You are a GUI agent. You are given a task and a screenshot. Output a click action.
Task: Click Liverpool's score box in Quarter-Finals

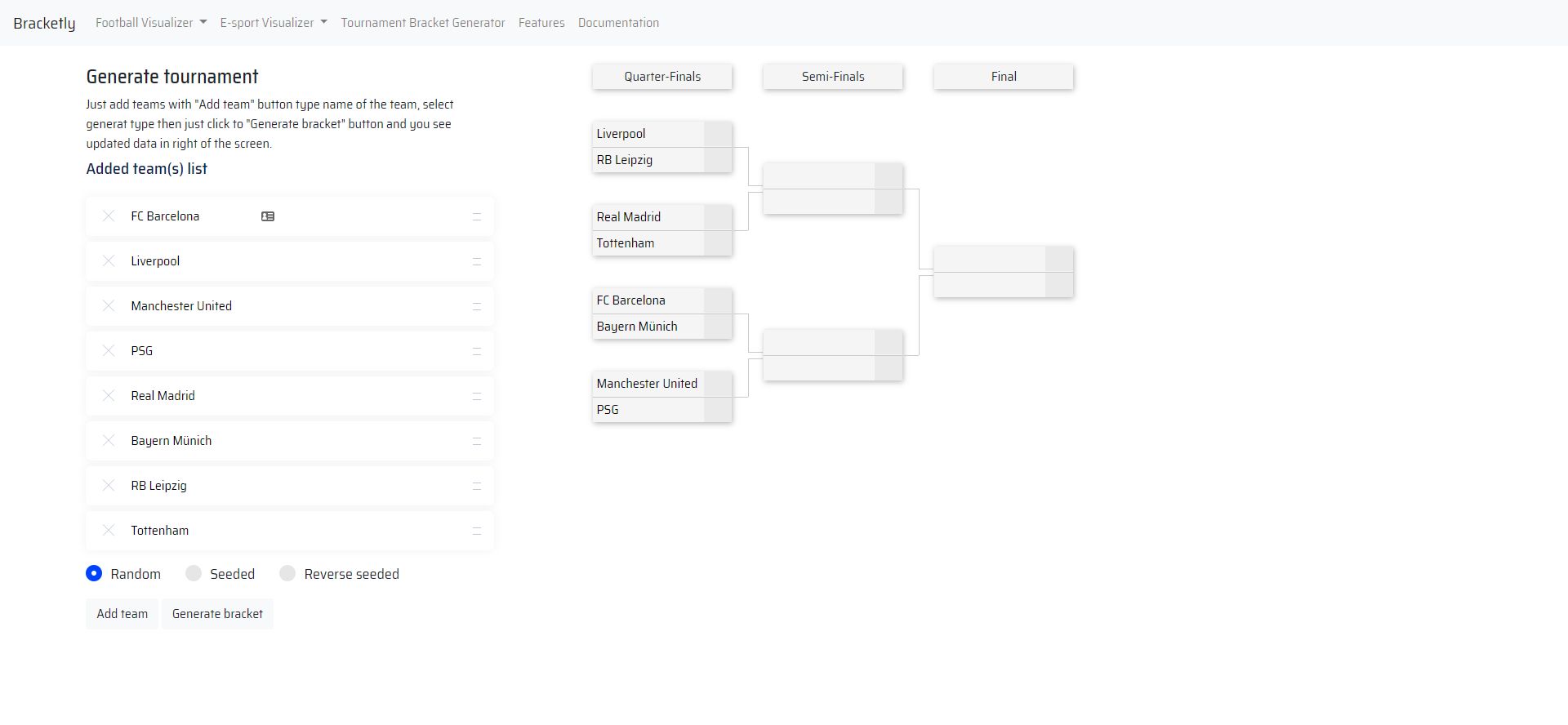(x=718, y=135)
